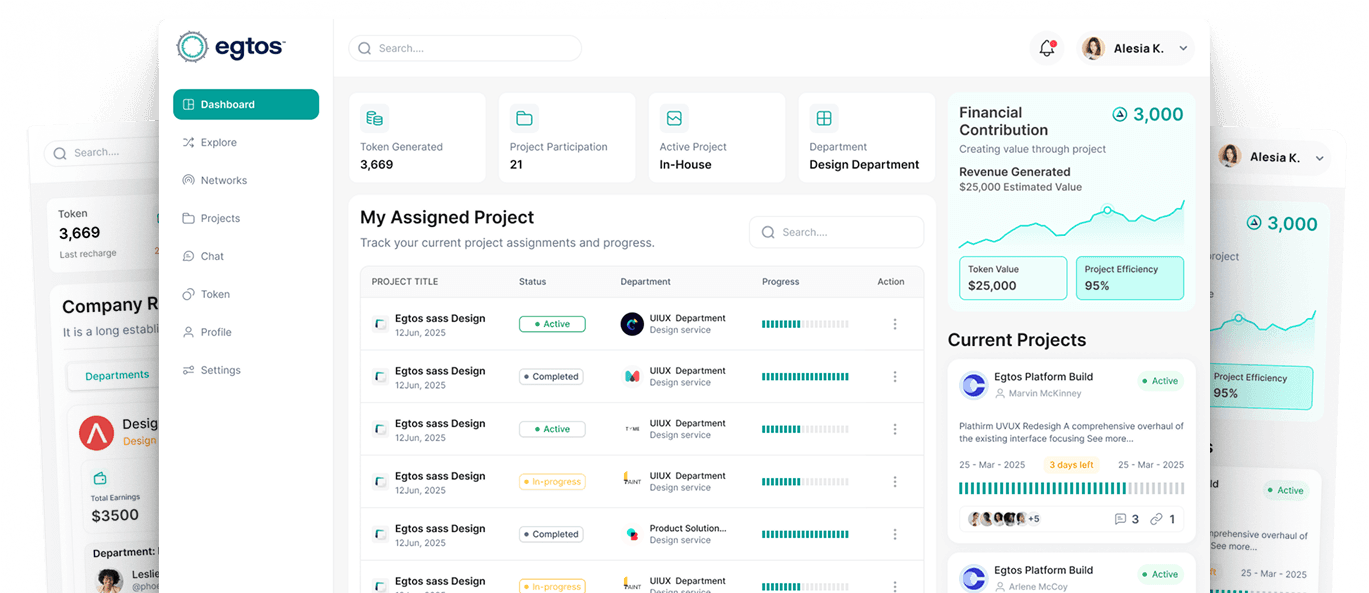Open three-dot action menu for first project row

pyautogui.click(x=895, y=324)
